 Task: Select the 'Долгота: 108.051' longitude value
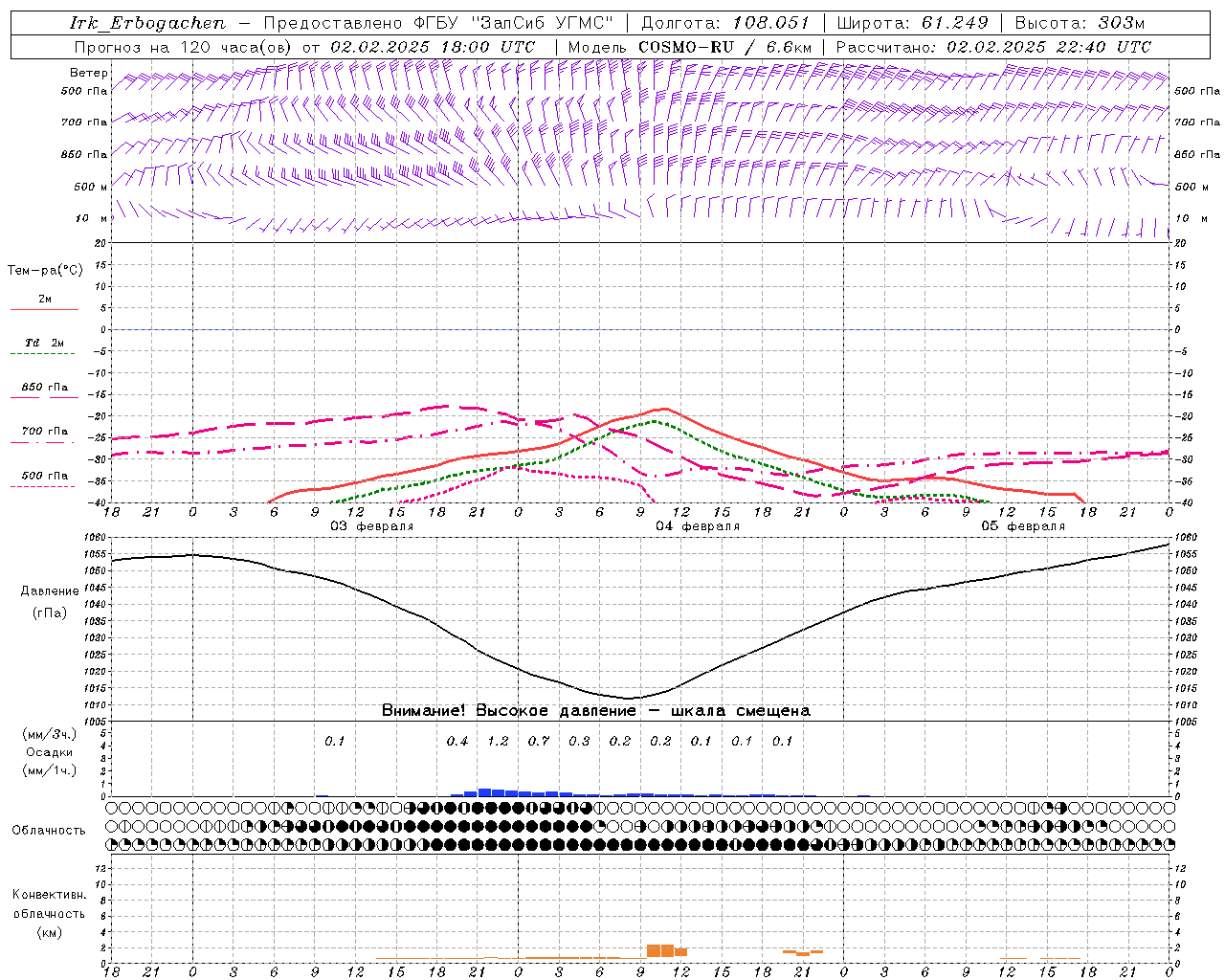point(724,23)
